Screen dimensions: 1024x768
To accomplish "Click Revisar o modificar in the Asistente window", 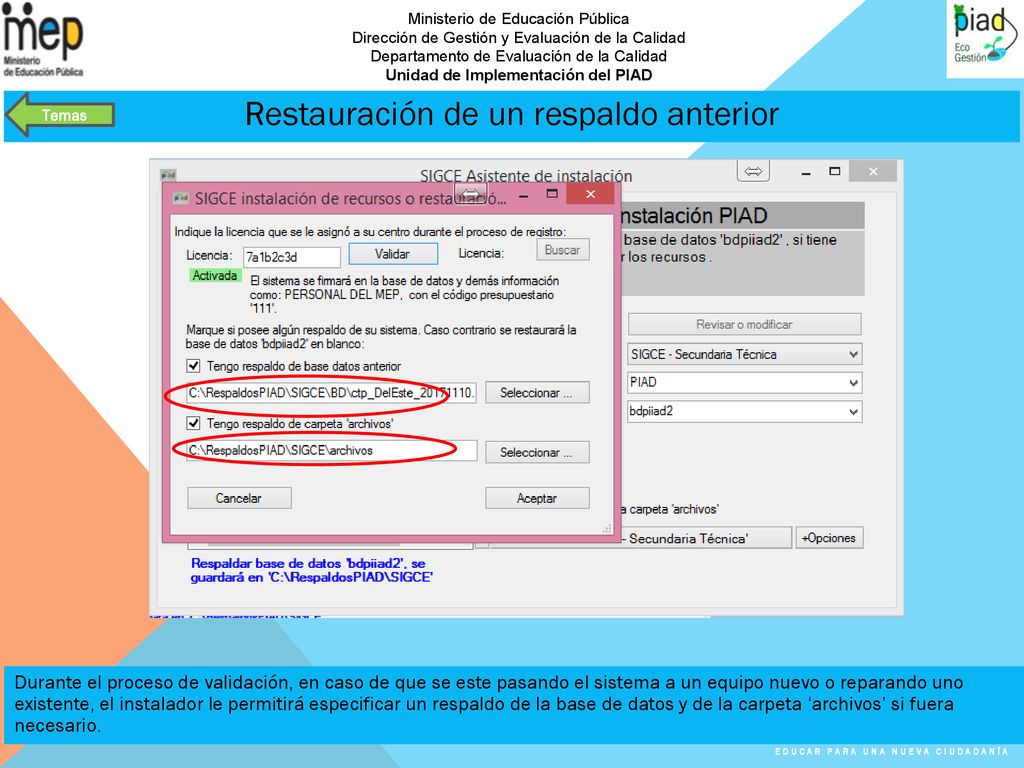I will (x=744, y=325).
